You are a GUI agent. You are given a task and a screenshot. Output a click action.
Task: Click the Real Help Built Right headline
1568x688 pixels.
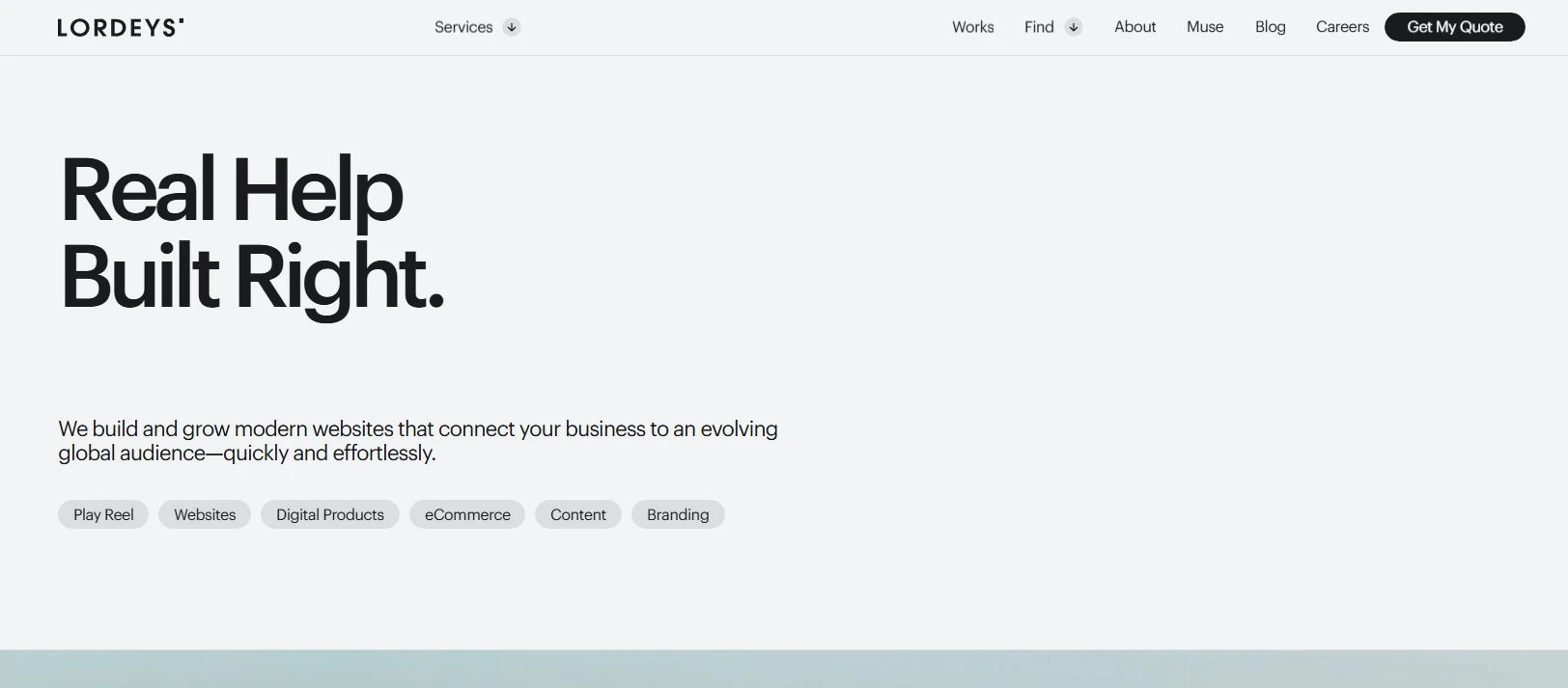click(x=251, y=234)
